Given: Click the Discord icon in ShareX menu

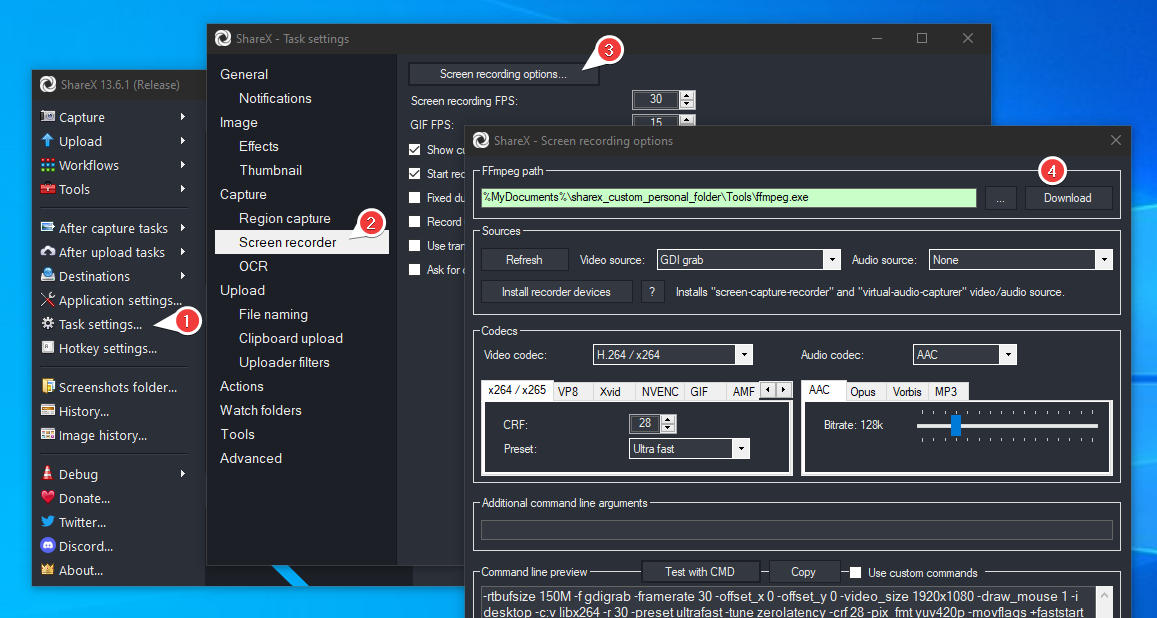Looking at the screenshot, I should [x=50, y=545].
